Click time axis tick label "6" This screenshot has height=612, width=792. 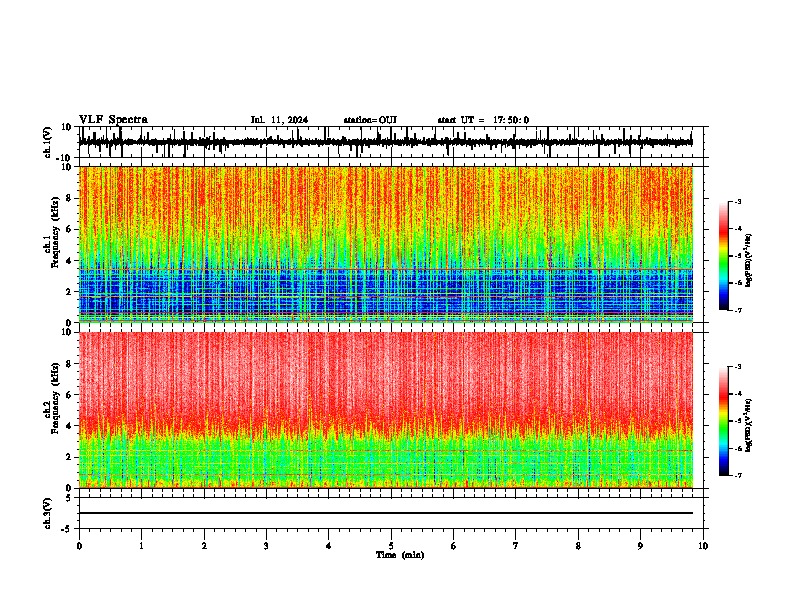(x=454, y=546)
